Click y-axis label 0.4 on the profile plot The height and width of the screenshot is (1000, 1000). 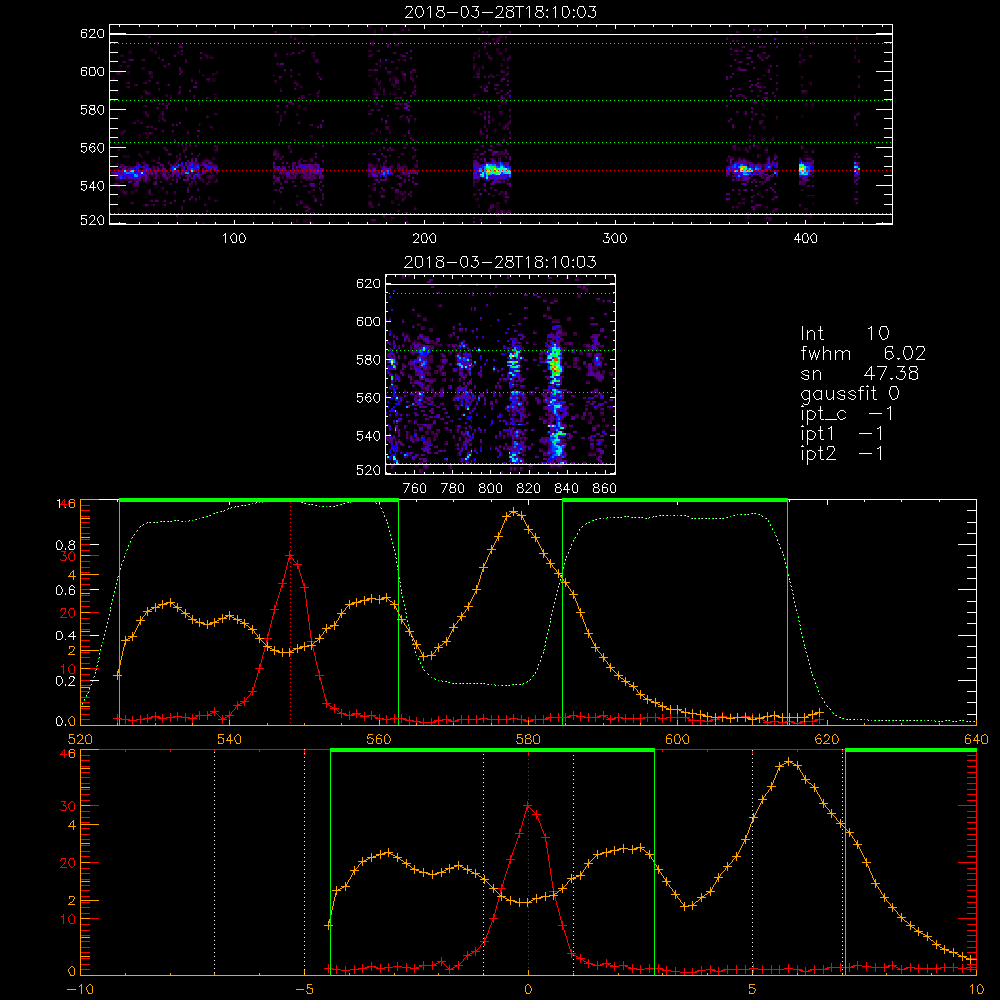(66, 635)
